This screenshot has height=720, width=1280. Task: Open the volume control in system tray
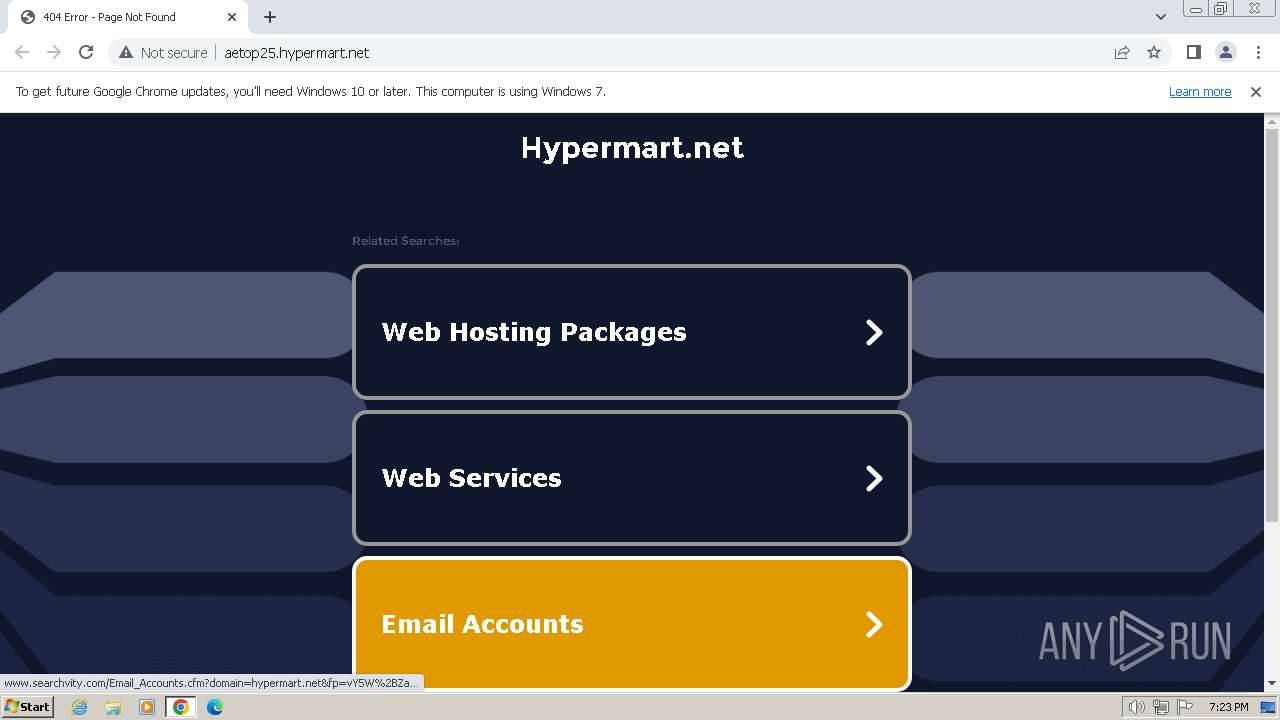1137,707
